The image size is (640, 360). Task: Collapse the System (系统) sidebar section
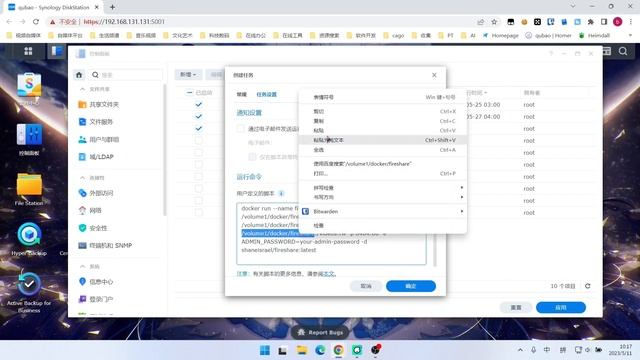82,267
